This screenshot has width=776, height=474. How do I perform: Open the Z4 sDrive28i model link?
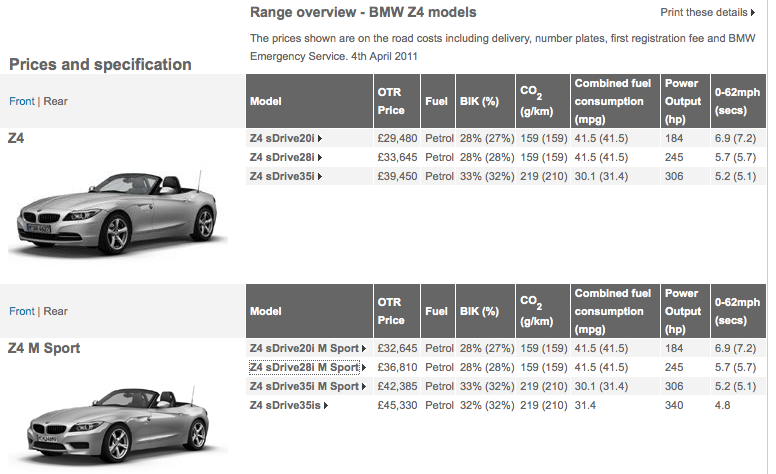(282, 157)
